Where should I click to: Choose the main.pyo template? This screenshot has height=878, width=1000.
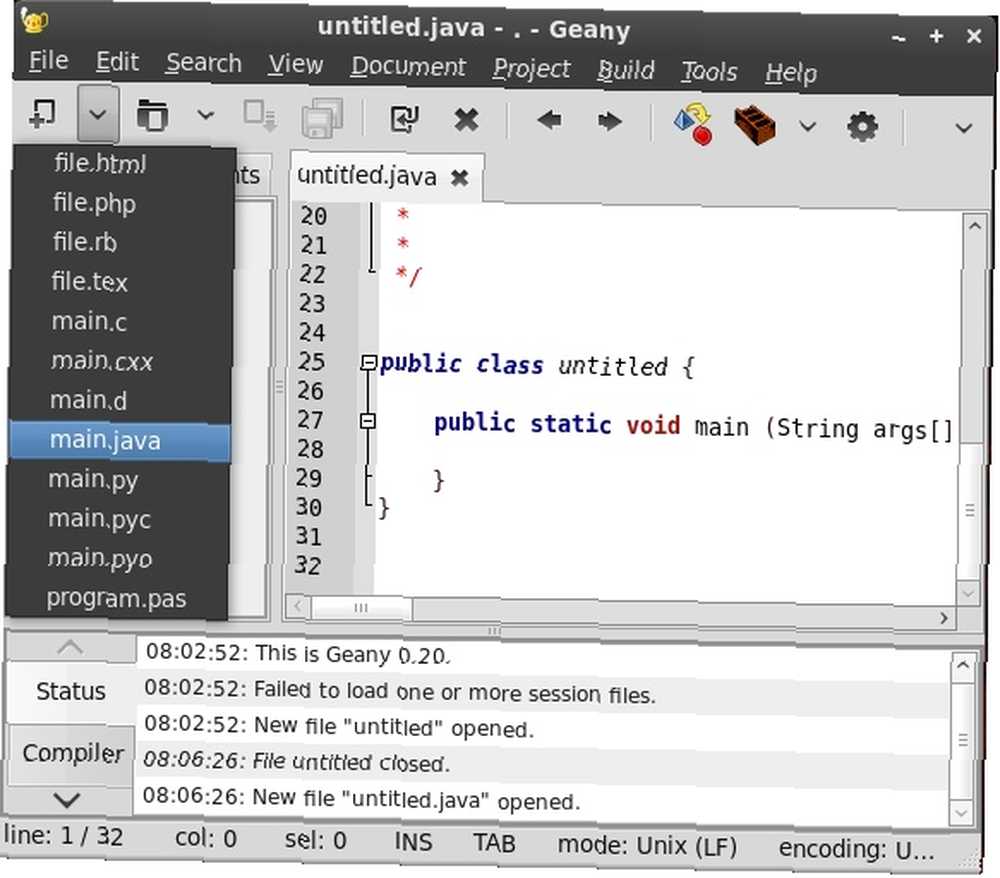click(x=117, y=559)
